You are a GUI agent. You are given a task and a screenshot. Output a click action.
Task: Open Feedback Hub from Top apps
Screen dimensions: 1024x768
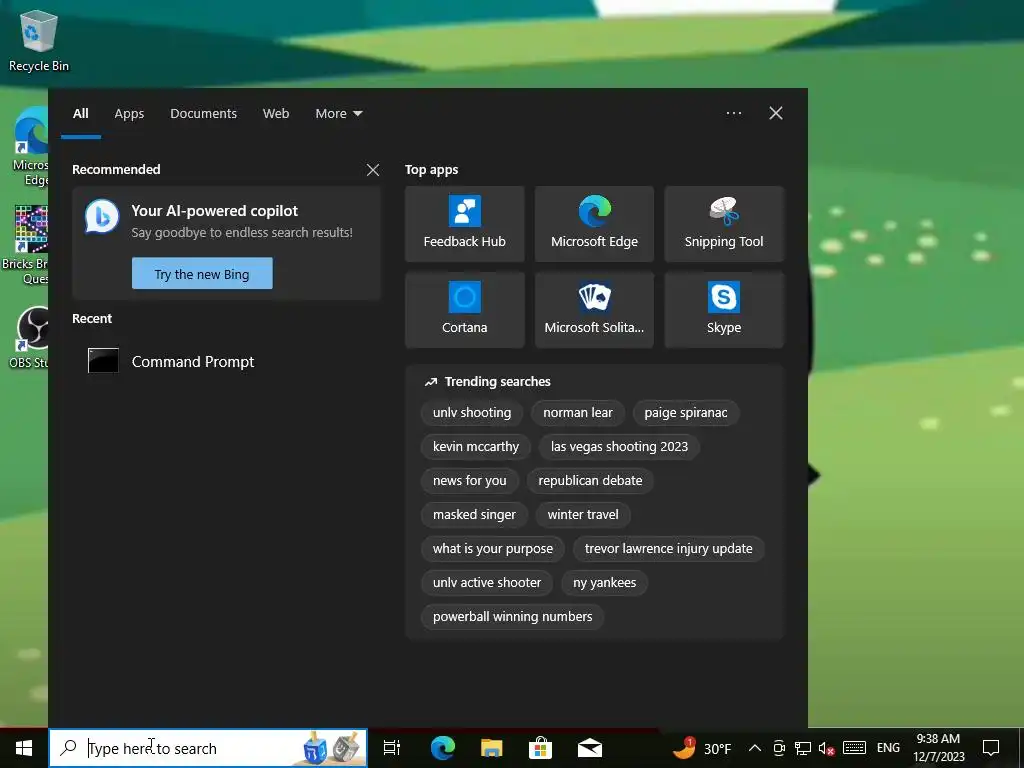[x=464, y=224]
